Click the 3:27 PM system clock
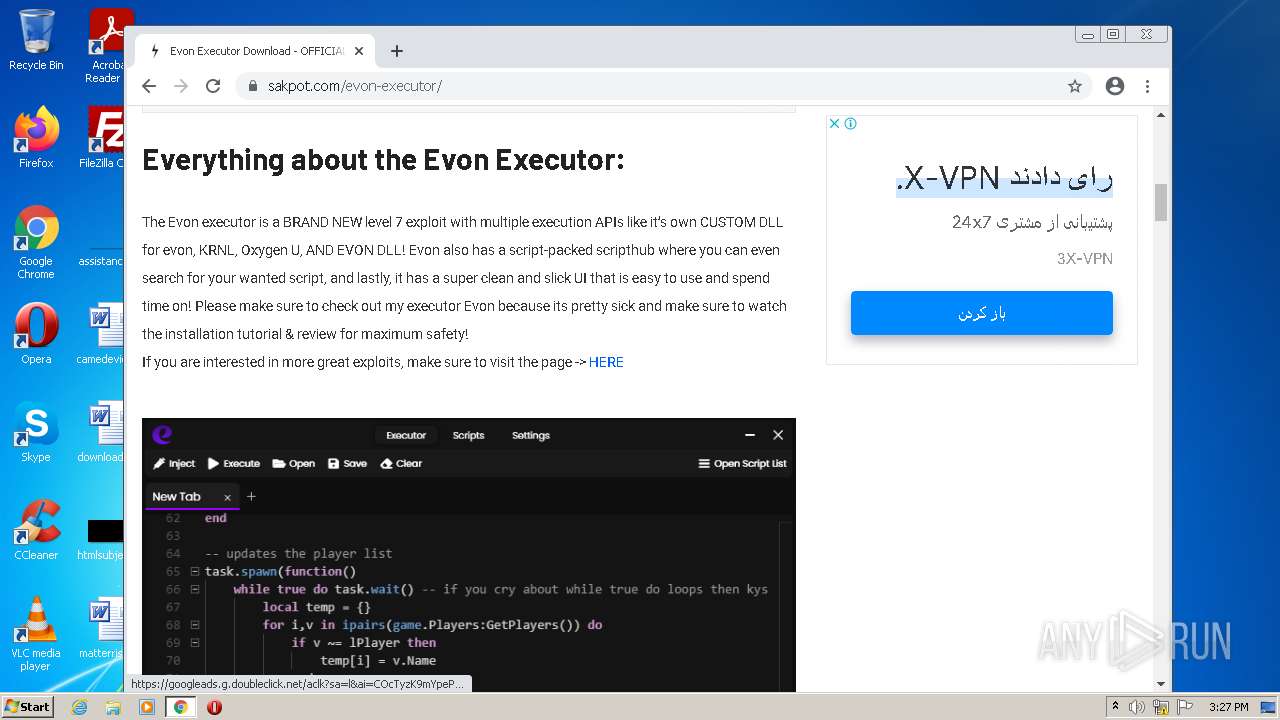Screen dimensions: 1280x720 click(1228, 707)
